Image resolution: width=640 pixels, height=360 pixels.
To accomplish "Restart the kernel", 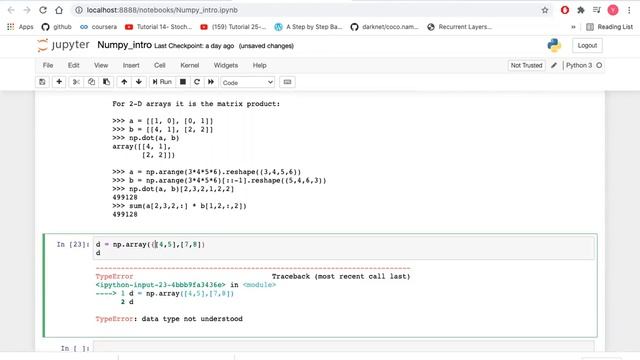I will 197,82.
